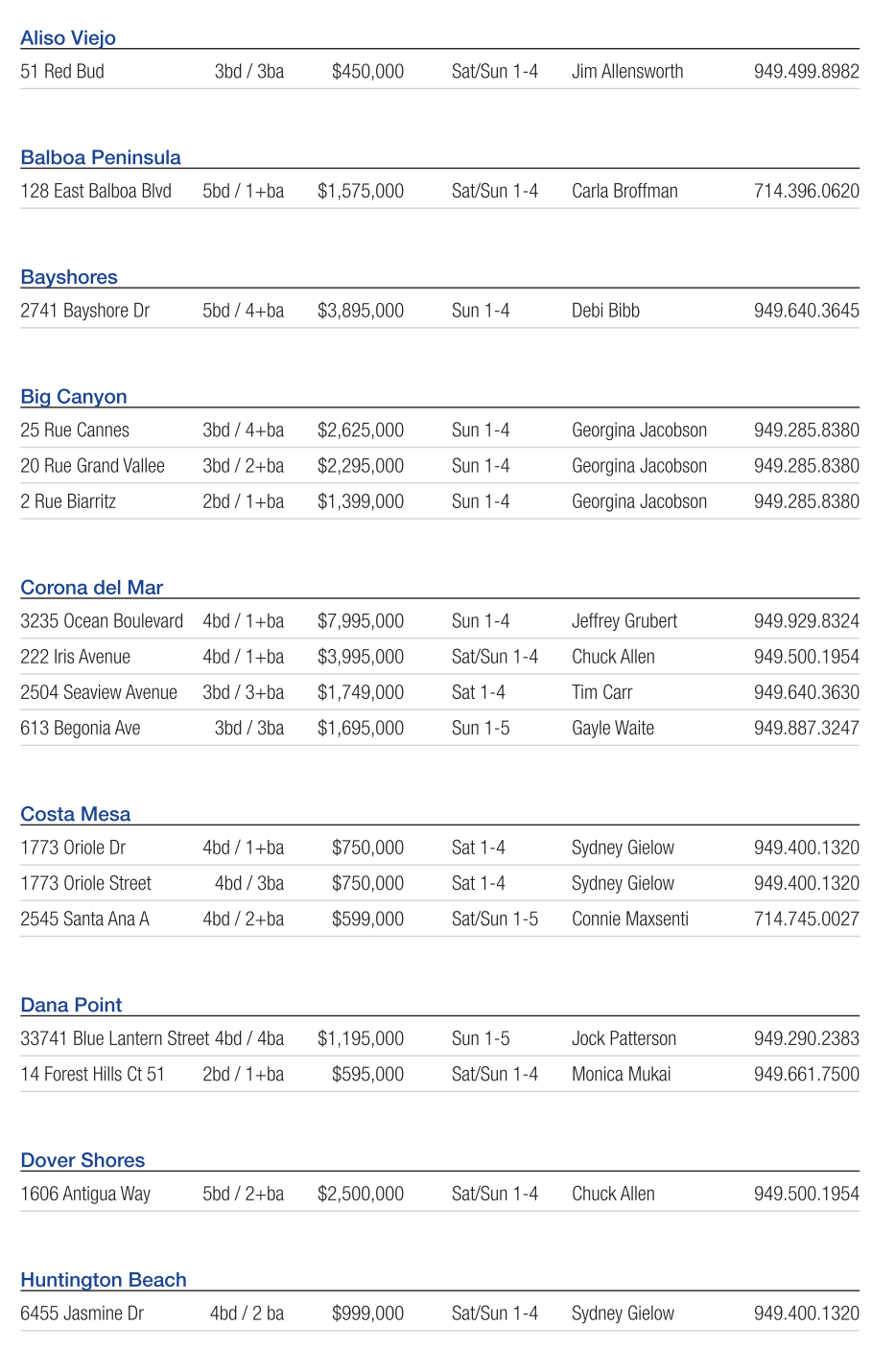The image size is (895, 1372).
Task: Click the Big Canyon heading
Action: pos(74,397)
